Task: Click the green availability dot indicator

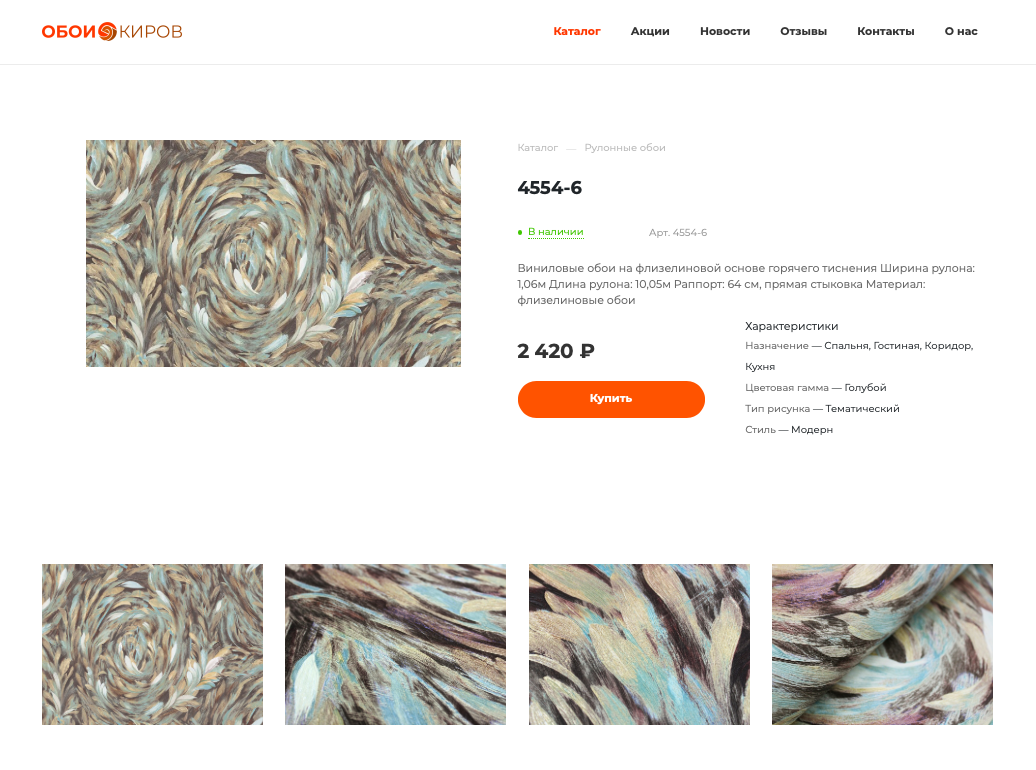Action: (x=520, y=233)
